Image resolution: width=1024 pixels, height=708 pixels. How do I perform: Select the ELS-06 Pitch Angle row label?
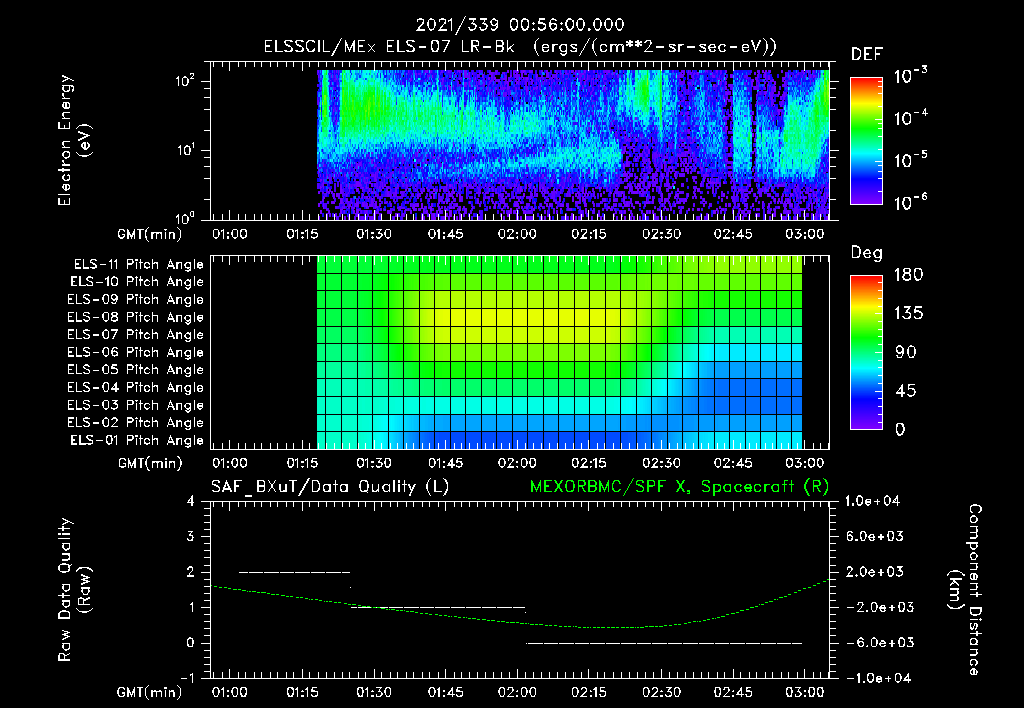(x=135, y=352)
